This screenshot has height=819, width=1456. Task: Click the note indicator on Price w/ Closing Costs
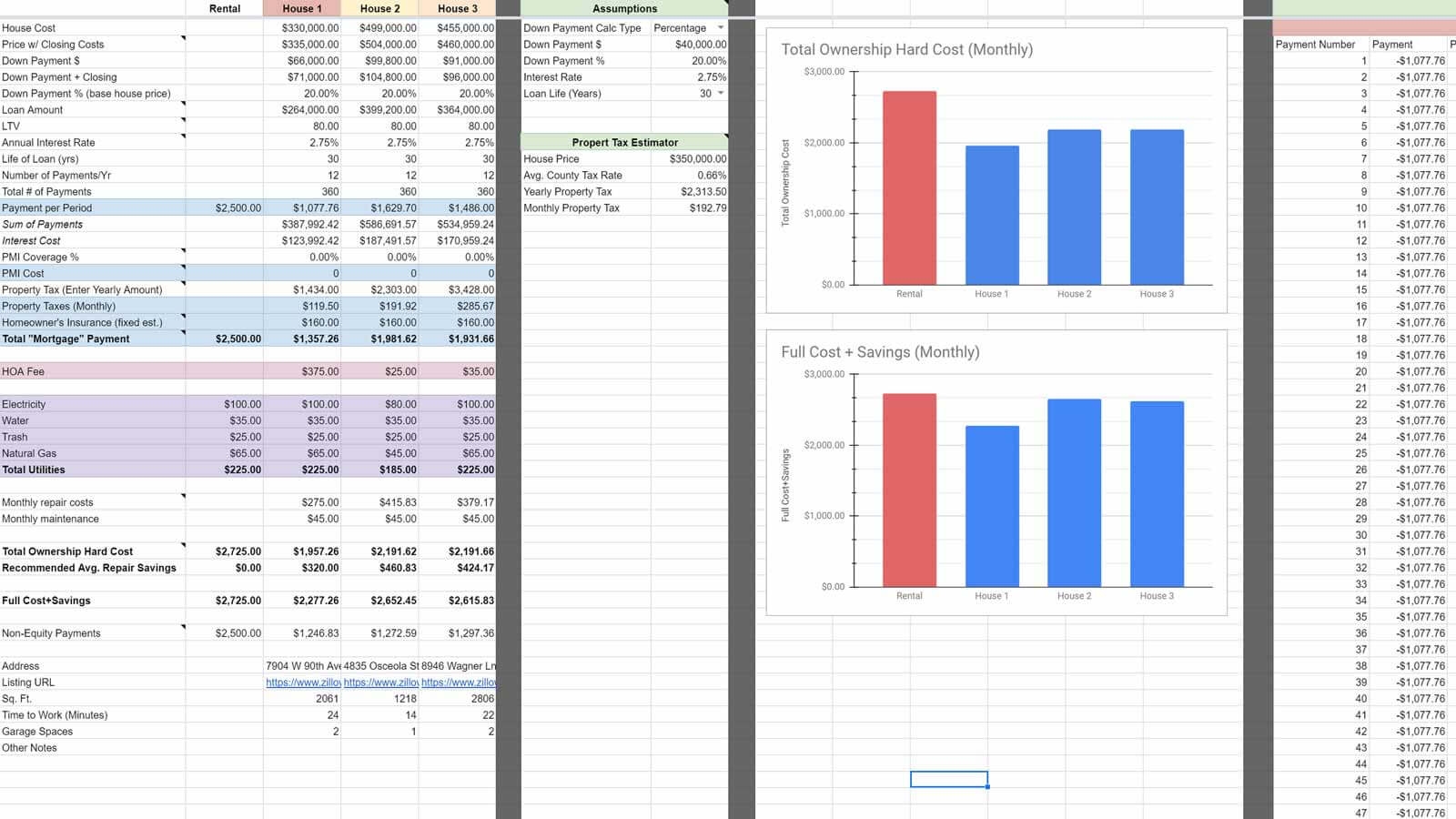pos(184,38)
